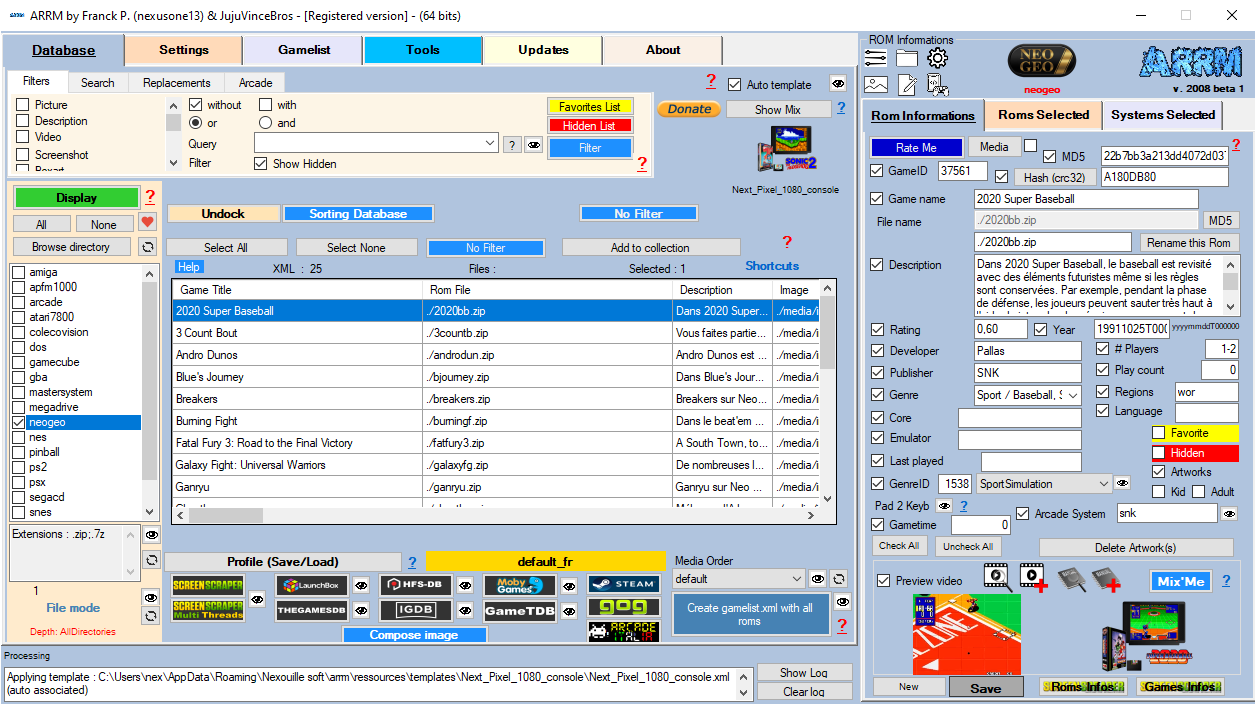
Task: Open the Genre dropdown list
Action: [1073, 396]
